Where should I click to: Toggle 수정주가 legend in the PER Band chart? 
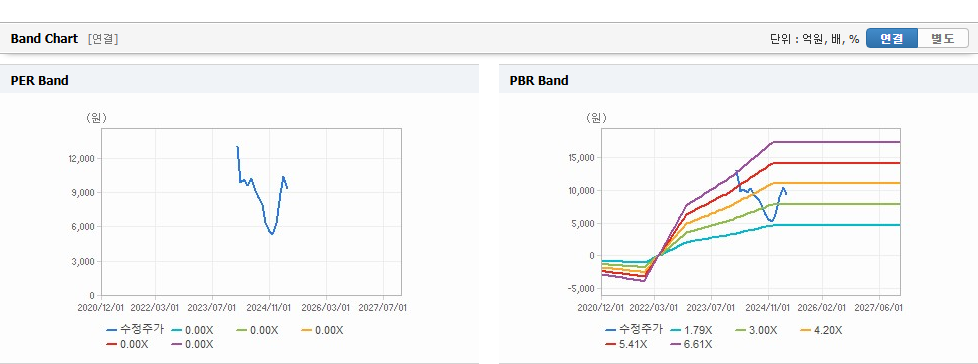135,330
